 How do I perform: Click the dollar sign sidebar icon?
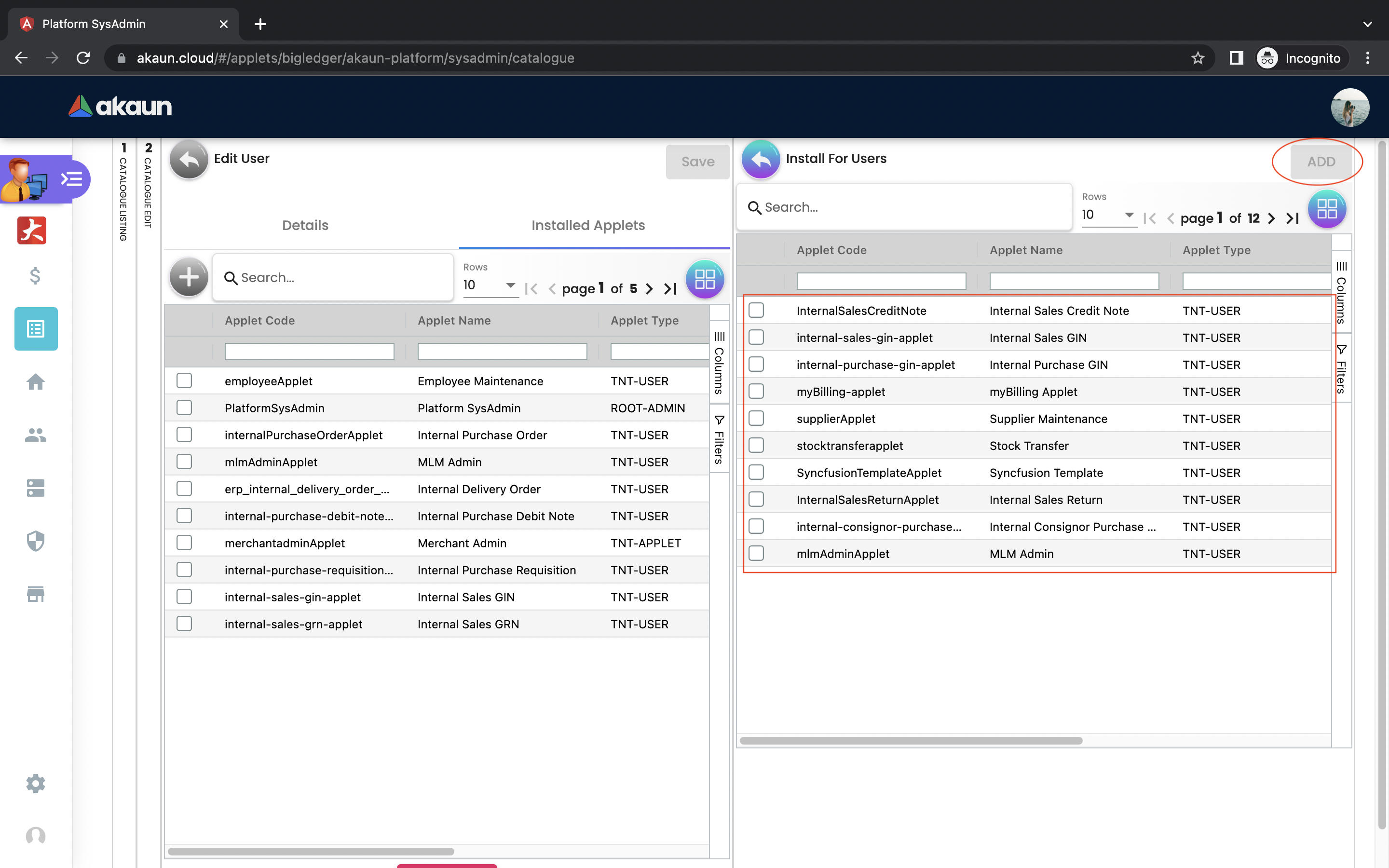[x=35, y=276]
